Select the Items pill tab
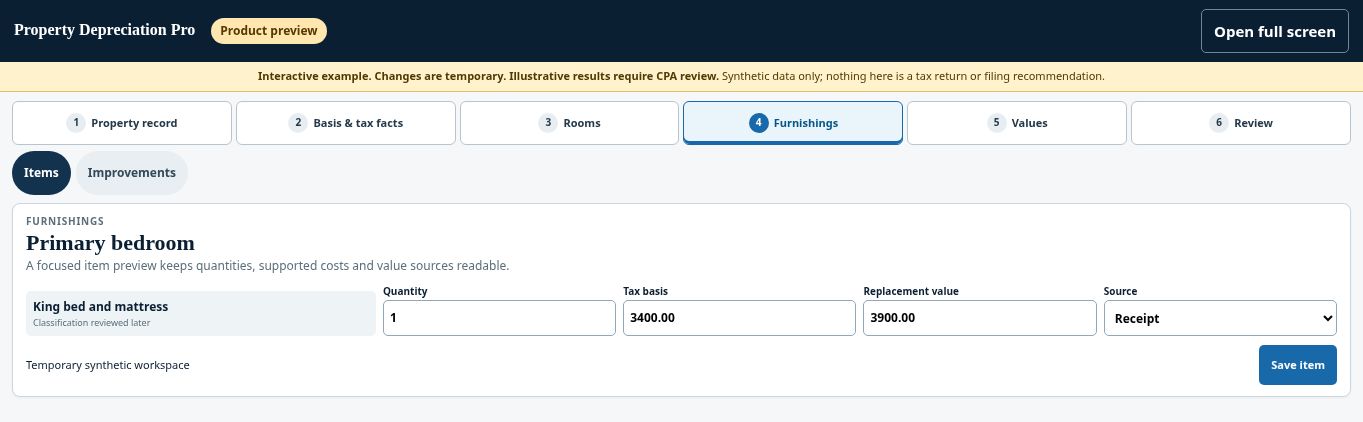Viewport: 1363px width, 422px height. pyautogui.click(x=41, y=173)
